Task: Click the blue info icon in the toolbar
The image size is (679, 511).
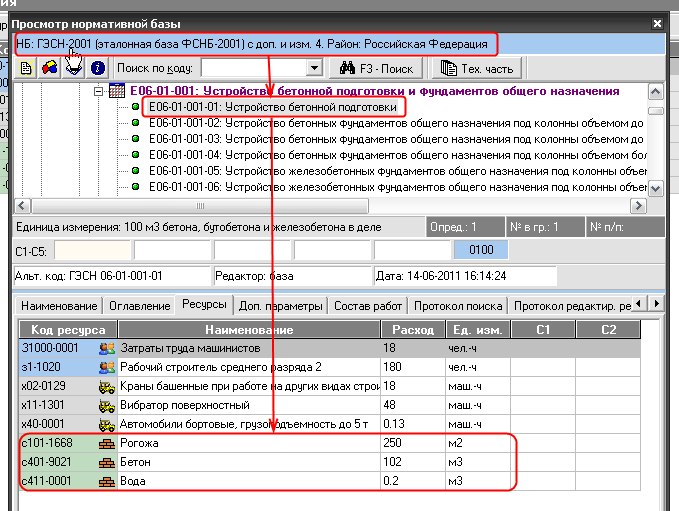Action: tap(98, 68)
